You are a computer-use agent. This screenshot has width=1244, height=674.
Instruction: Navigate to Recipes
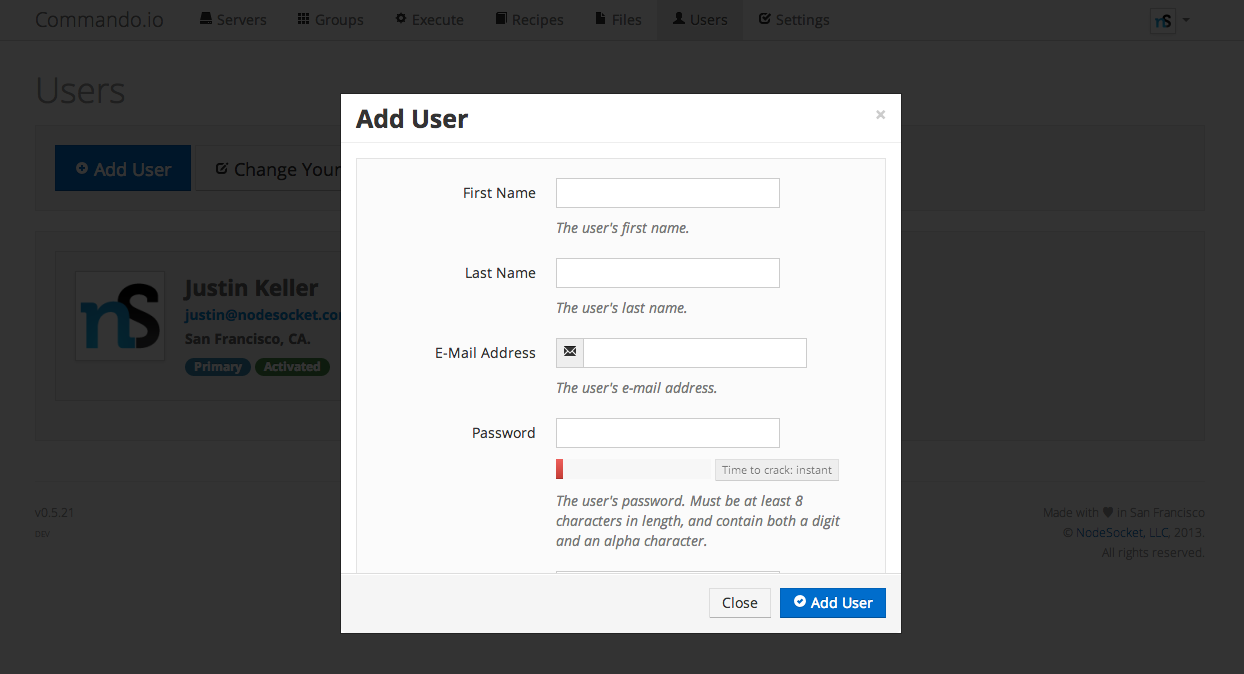tap(529, 20)
